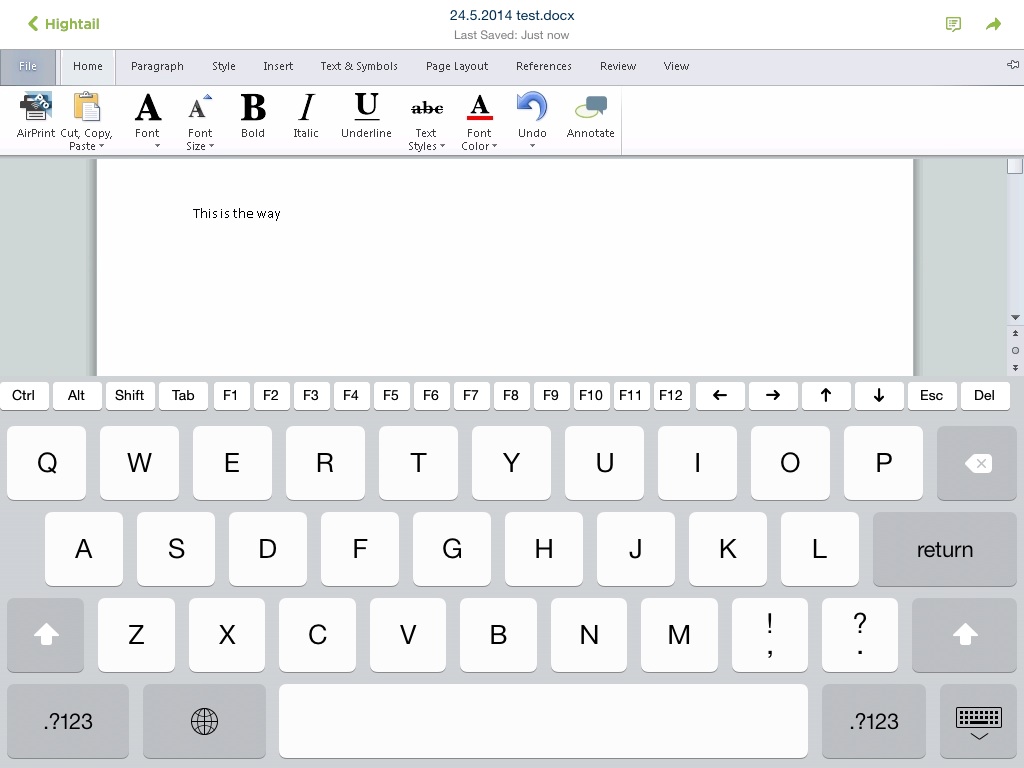The image size is (1024, 768).
Task: Switch to the Page Layout tab
Action: tap(457, 66)
